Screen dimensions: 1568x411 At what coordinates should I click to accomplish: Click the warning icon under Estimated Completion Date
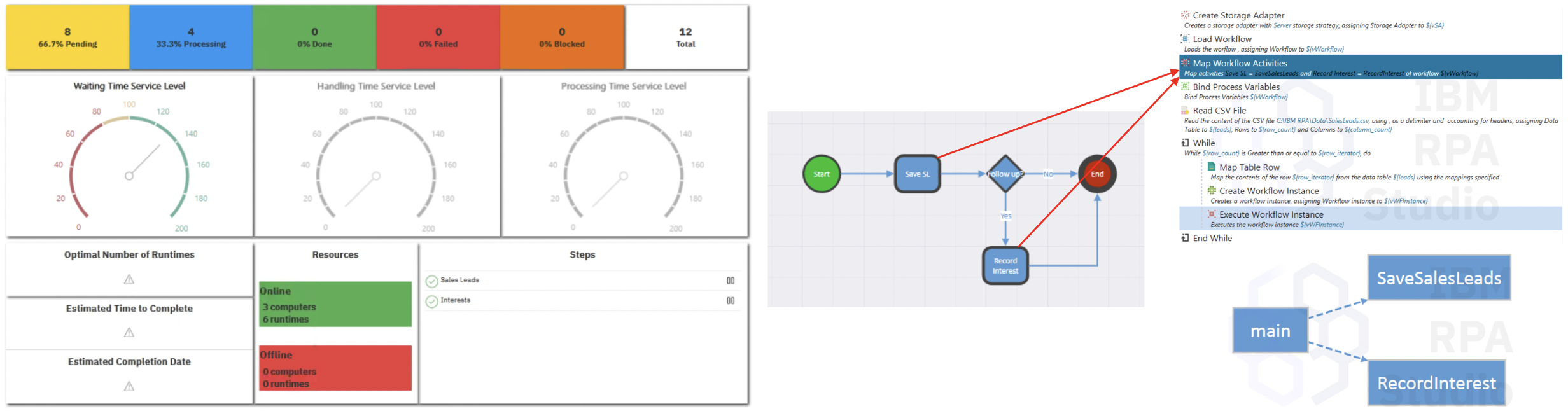click(129, 386)
